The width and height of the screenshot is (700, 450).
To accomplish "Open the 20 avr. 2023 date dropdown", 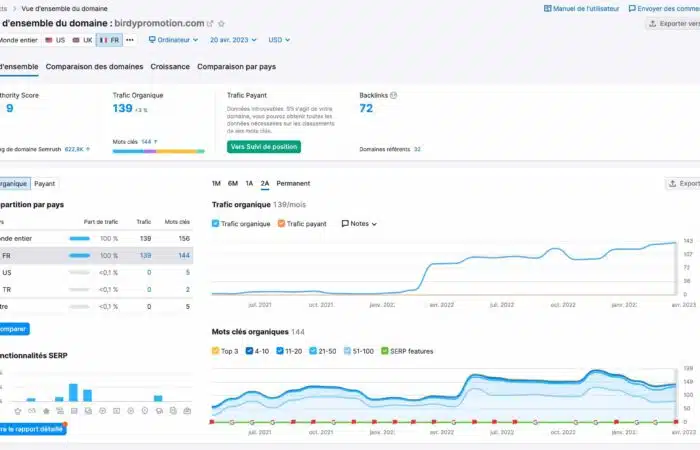I will click(x=234, y=40).
